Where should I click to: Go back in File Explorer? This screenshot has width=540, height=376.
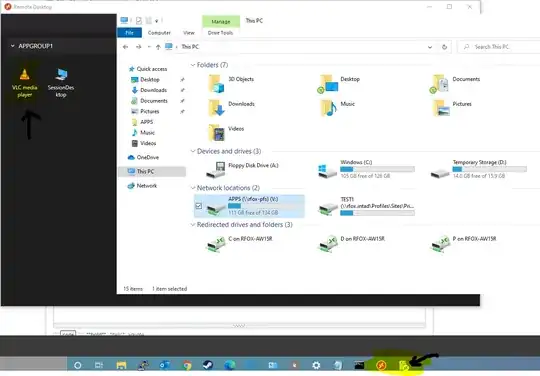click(x=125, y=47)
